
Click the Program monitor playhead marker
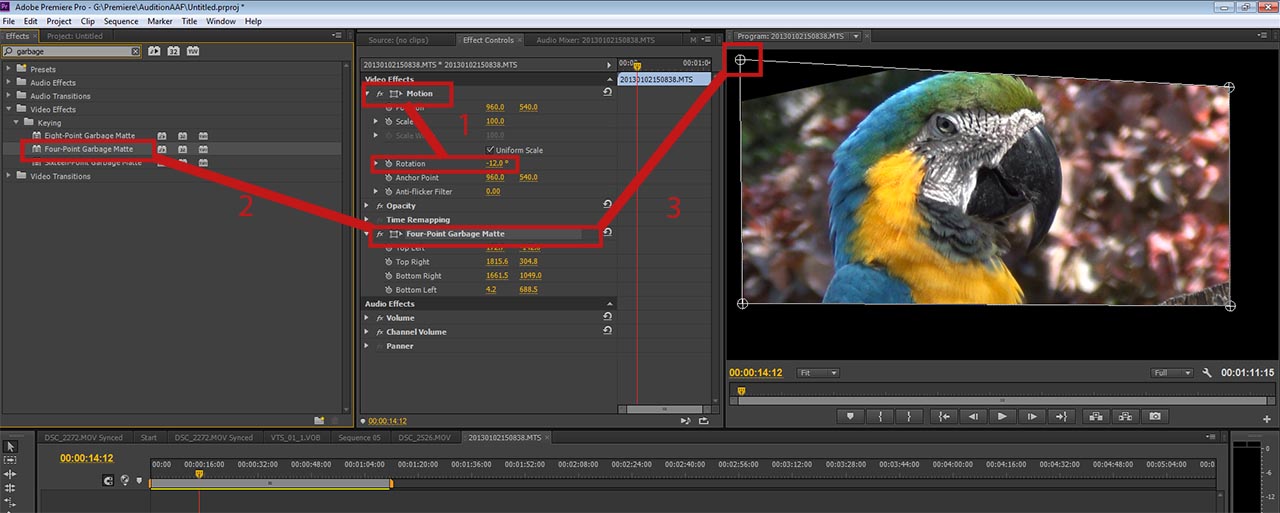[x=741, y=391]
